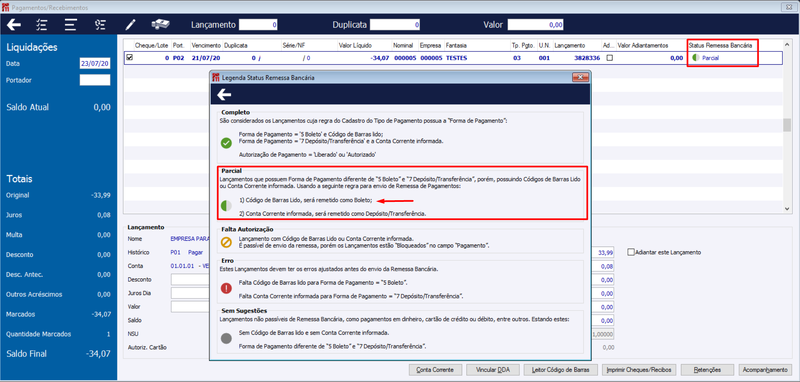Screen dimensions: 800x382
Task: Click the app icon in Legenda title bar
Action: (x=216, y=78)
